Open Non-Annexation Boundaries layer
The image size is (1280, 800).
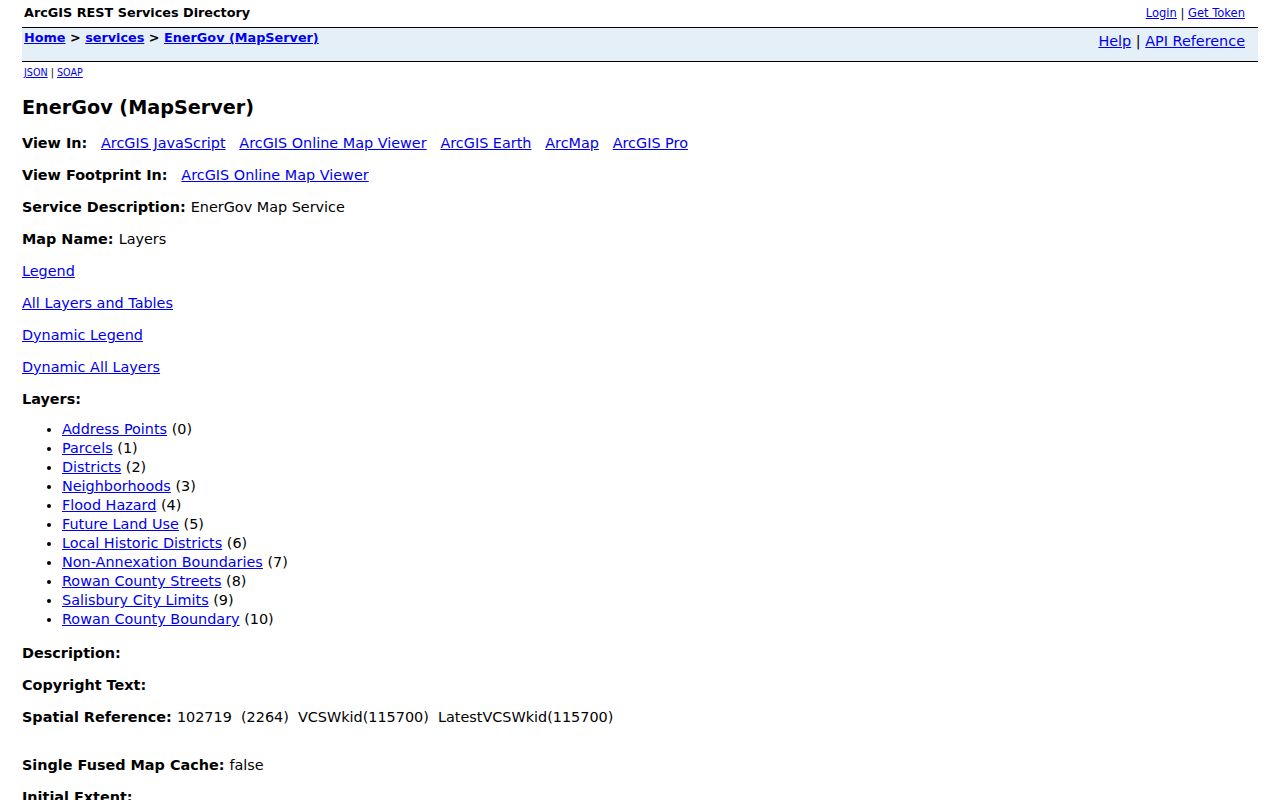click(162, 562)
